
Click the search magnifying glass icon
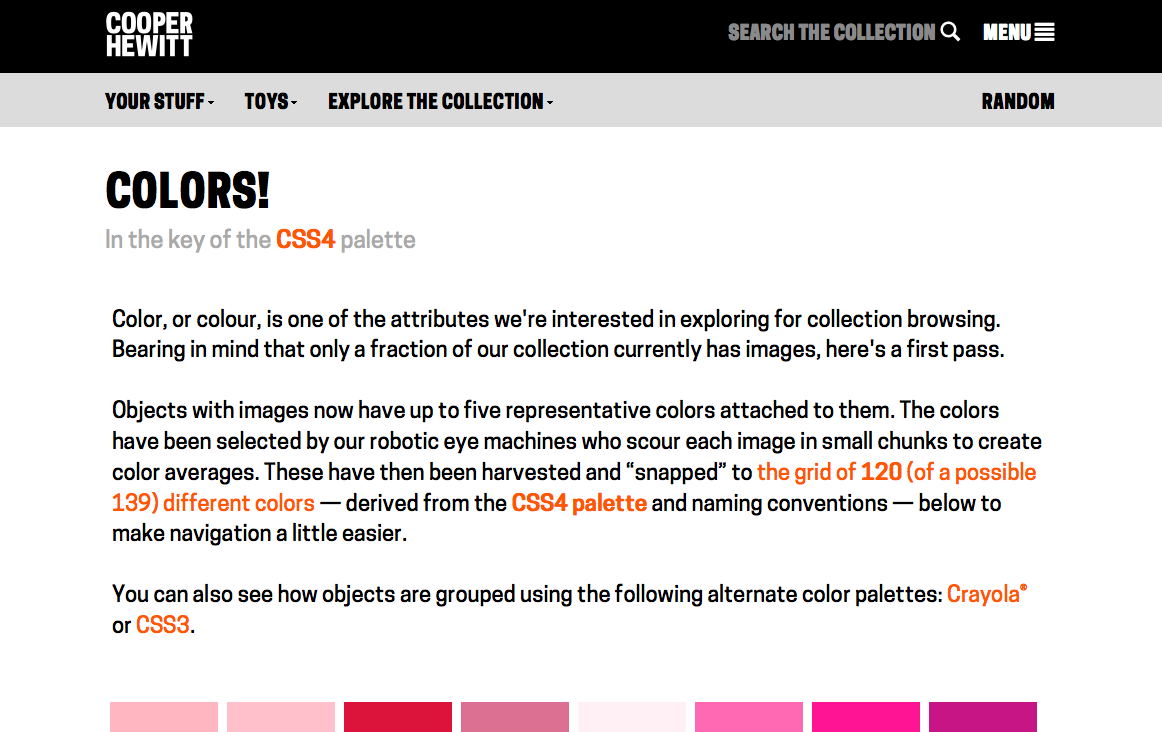click(x=950, y=32)
